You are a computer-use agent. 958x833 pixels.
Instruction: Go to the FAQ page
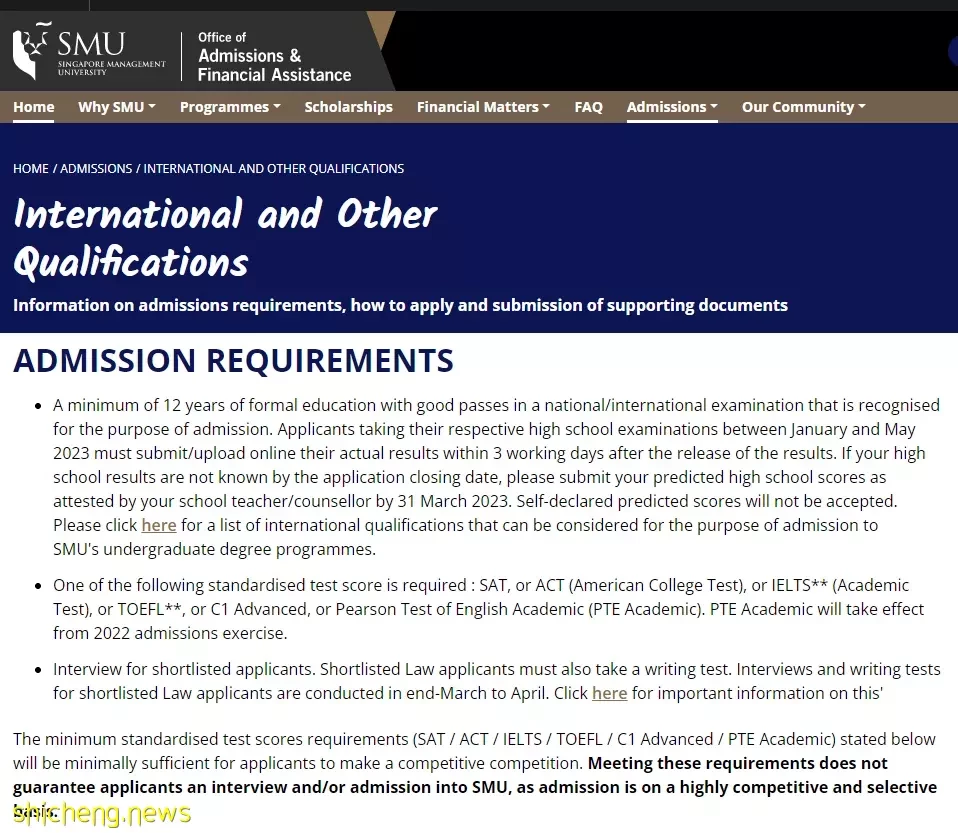click(x=588, y=107)
